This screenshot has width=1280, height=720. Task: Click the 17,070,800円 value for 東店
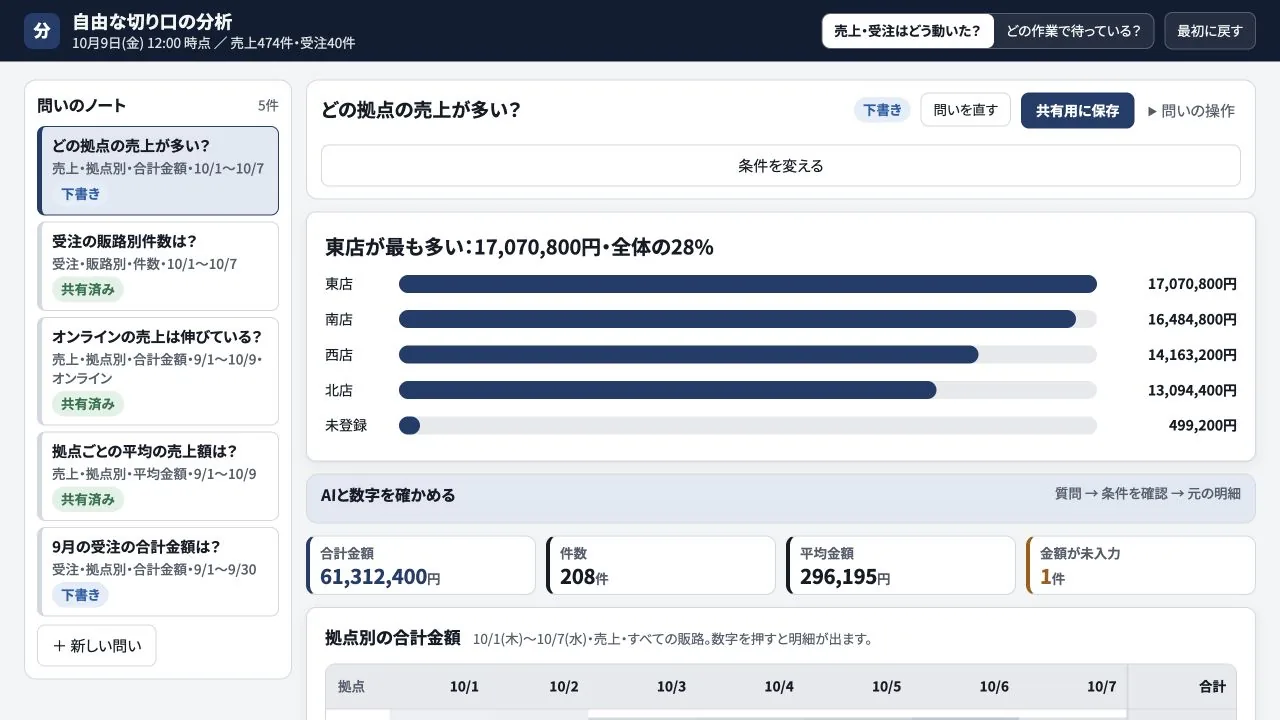[x=1192, y=284]
